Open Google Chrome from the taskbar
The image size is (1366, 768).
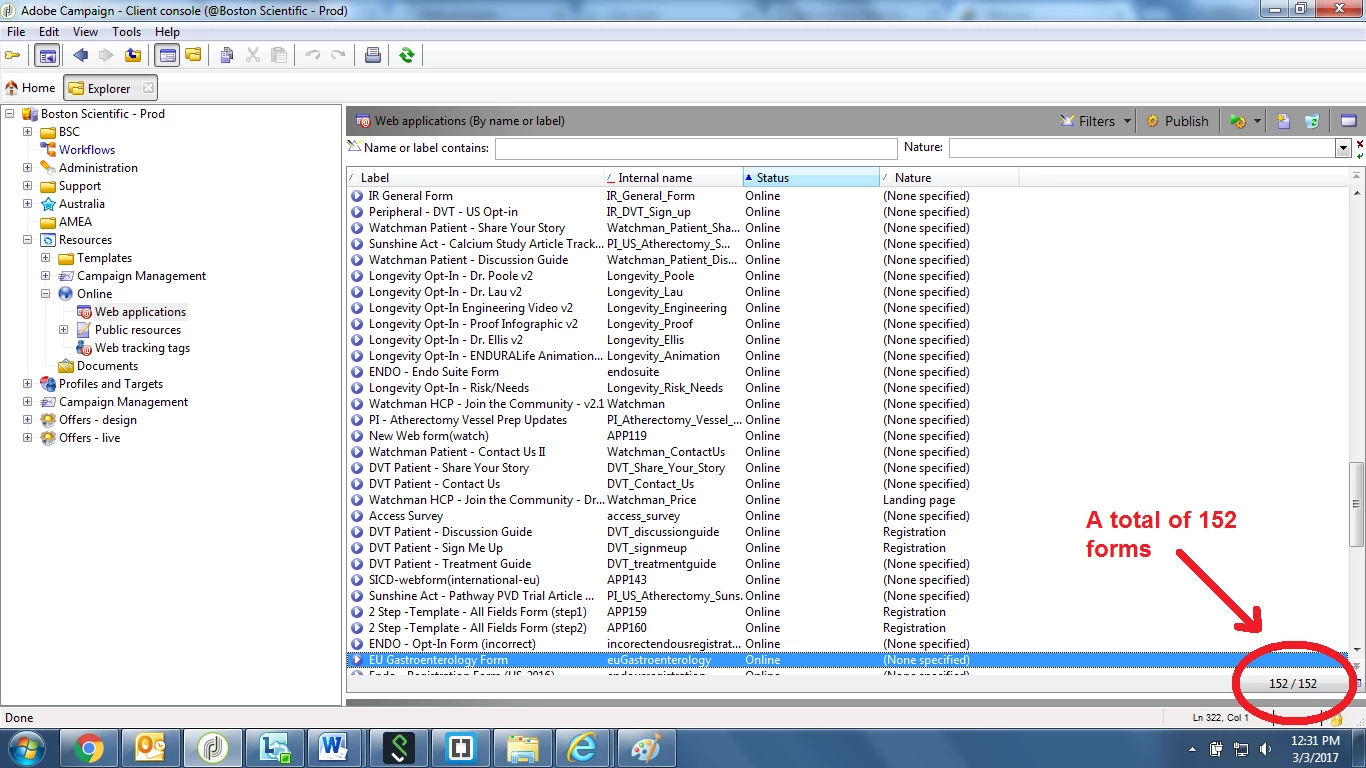coord(88,748)
